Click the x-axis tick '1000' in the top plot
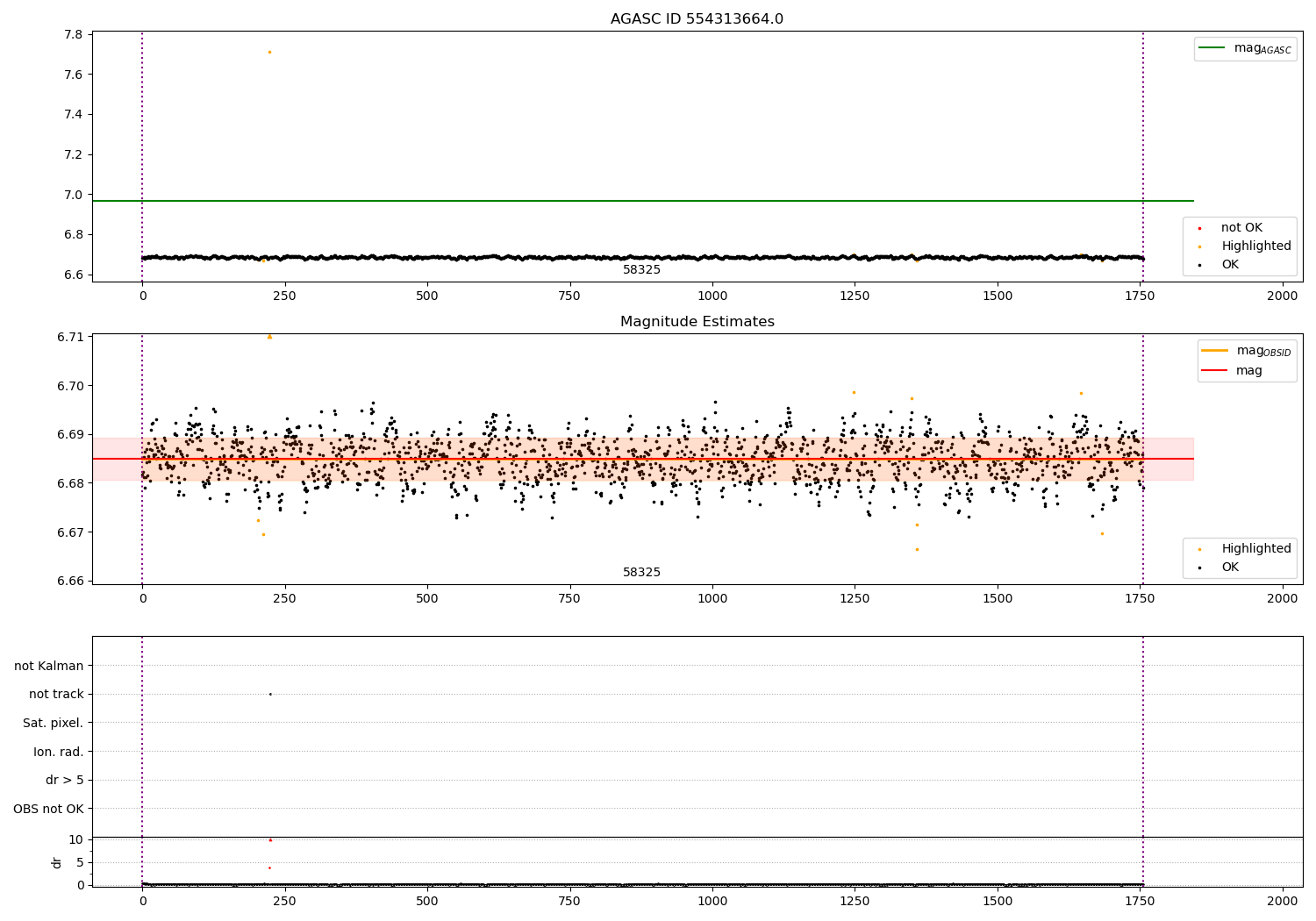1316x921 pixels. (712, 296)
